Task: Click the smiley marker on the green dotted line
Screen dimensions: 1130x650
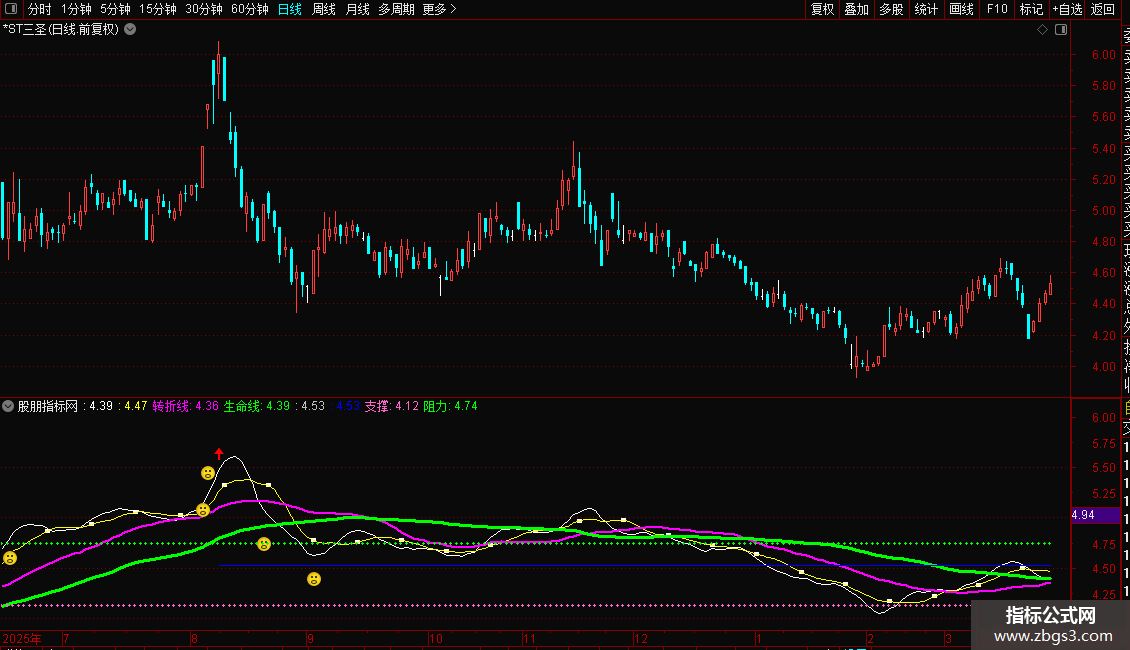Action: (x=264, y=544)
